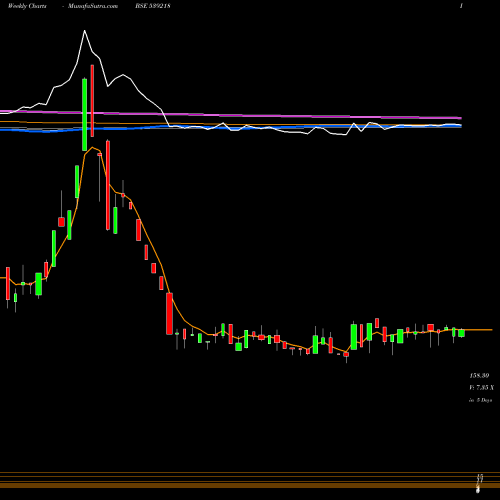Click the "BSE 539218" stock code label
500x500 pixels.
153,6
